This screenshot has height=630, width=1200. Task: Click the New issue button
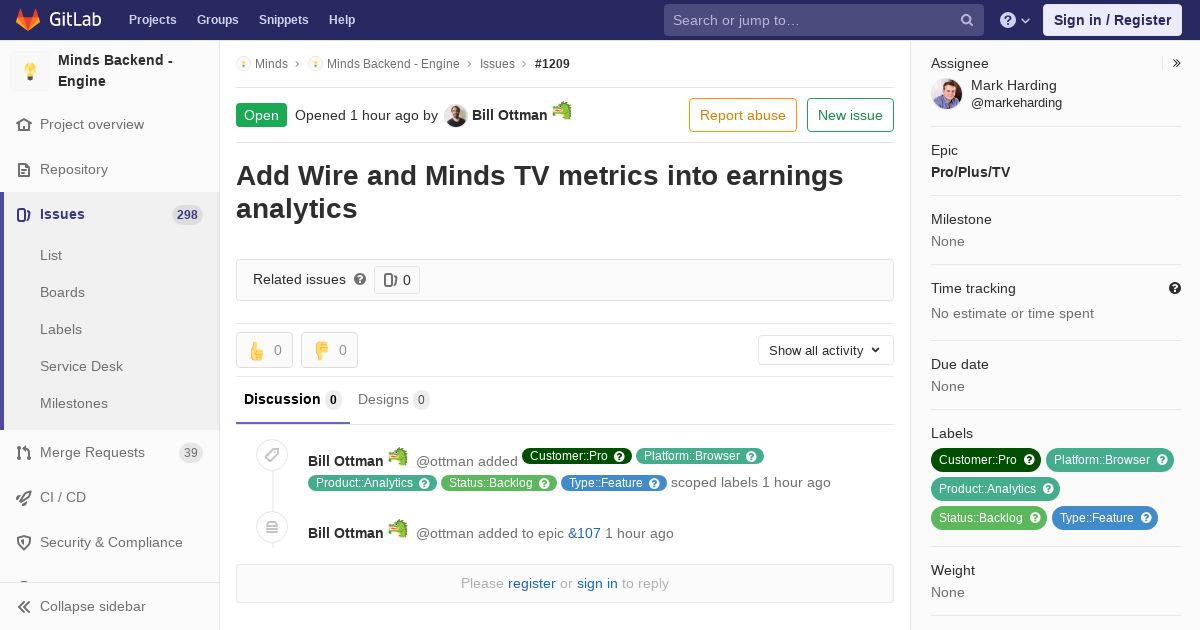tap(850, 115)
